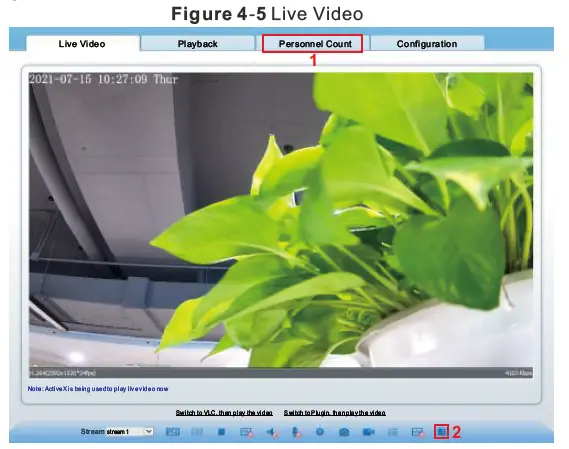The height and width of the screenshot is (449, 569).
Task: Take a snapshot with camera icon
Action: (x=344, y=432)
